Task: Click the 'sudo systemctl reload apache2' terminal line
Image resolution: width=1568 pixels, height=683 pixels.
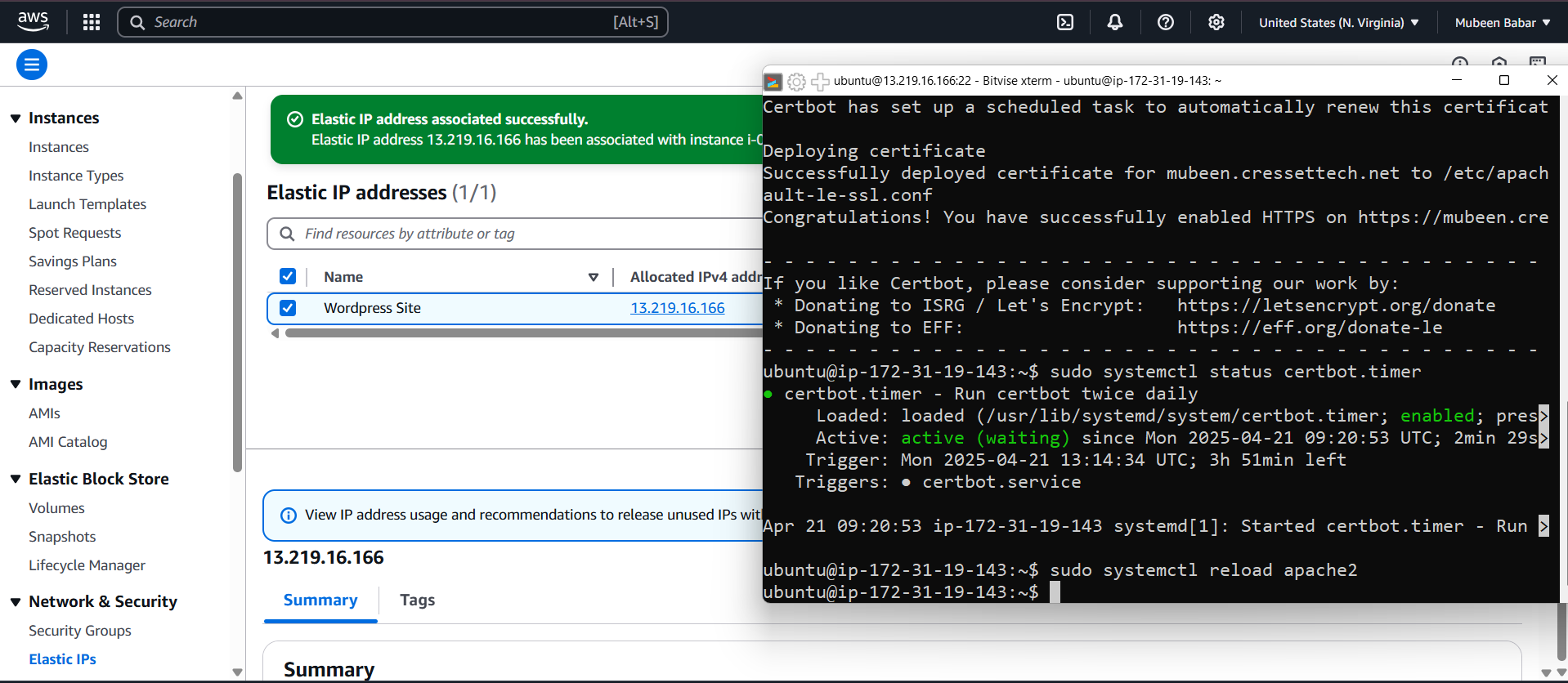Action: click(x=1060, y=570)
